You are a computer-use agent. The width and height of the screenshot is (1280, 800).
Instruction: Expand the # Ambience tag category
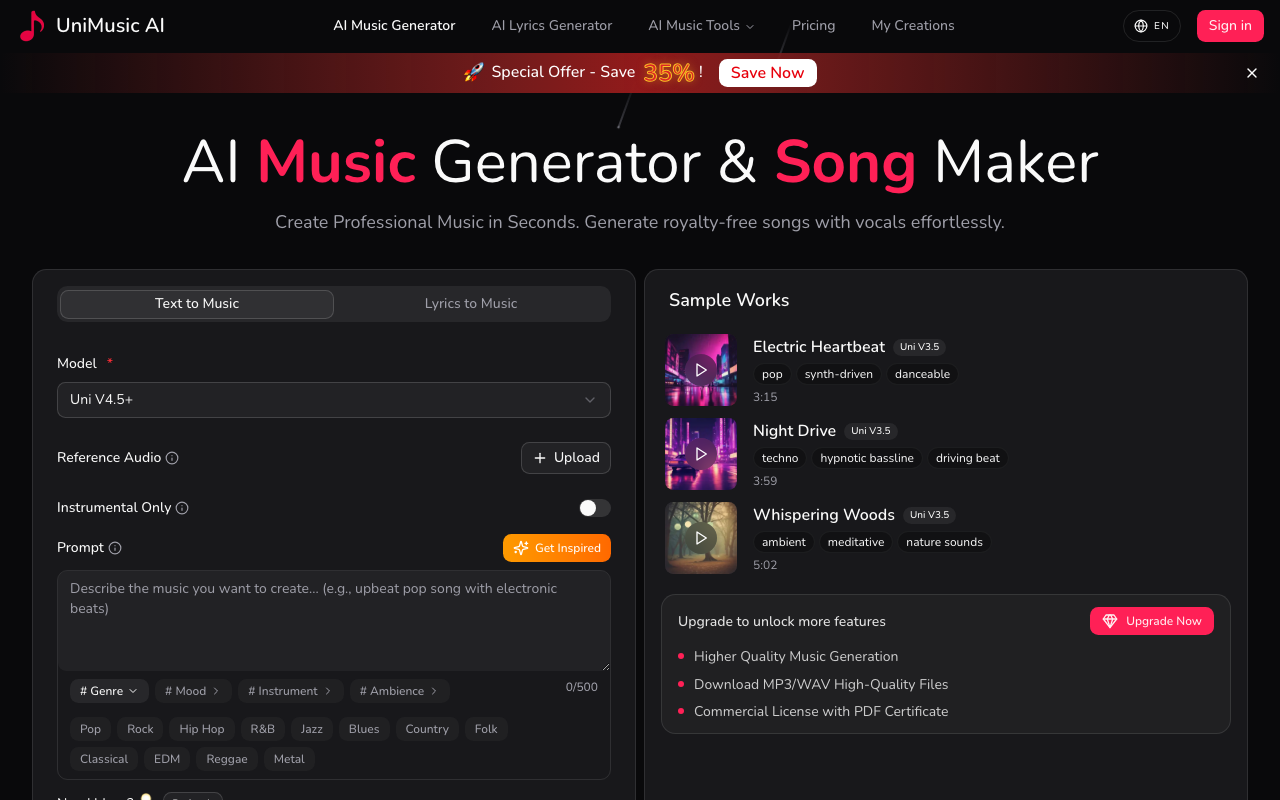[x=400, y=691]
